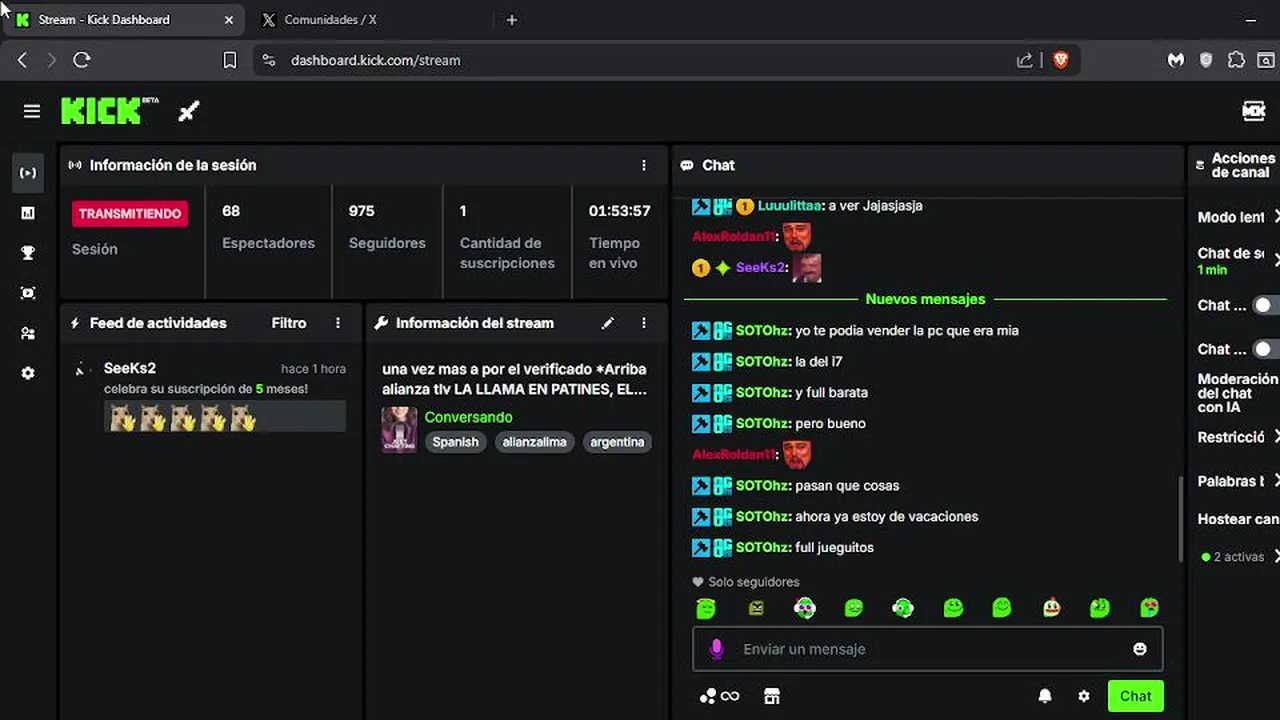Click in the Enviar un mensaje field
1280x720 pixels.
(927, 649)
